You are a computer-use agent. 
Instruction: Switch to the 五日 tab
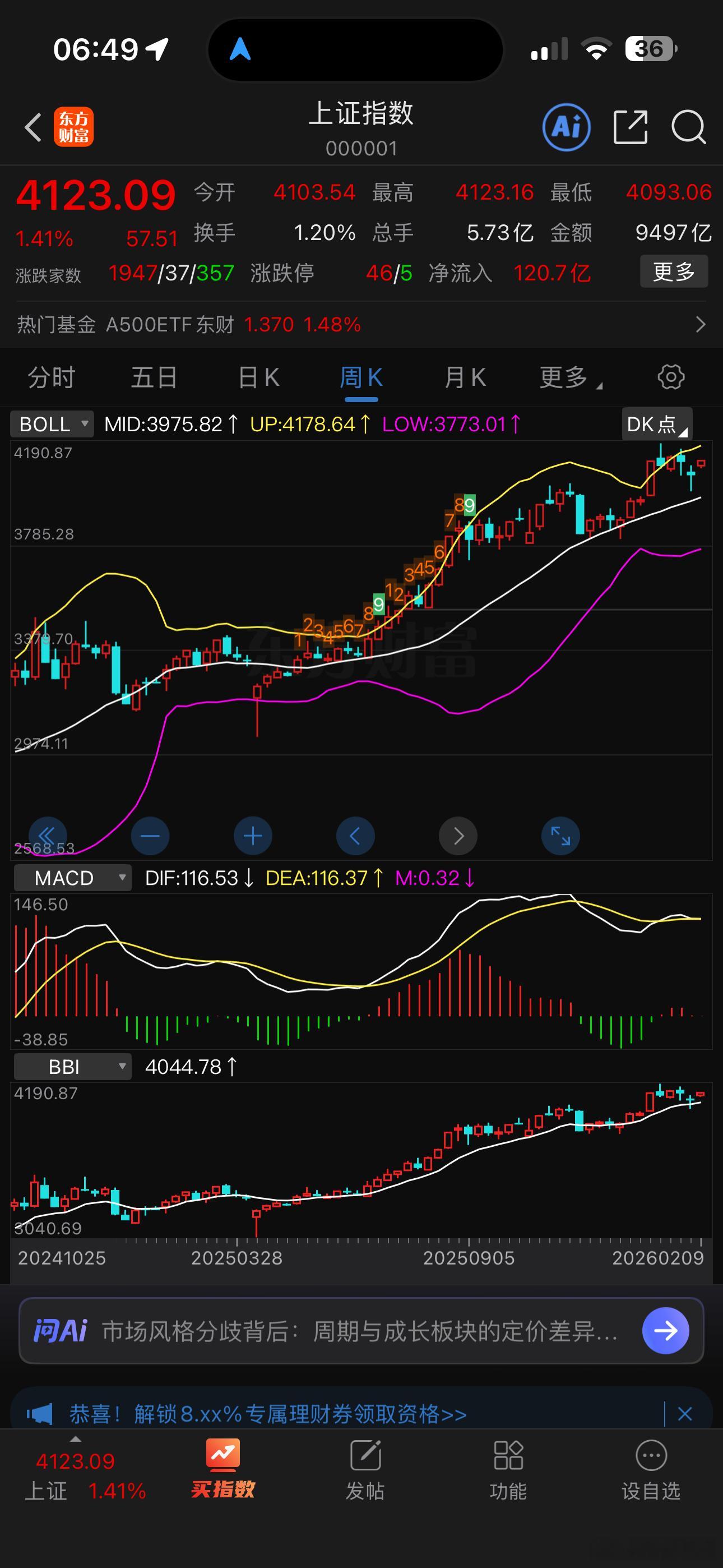click(155, 377)
